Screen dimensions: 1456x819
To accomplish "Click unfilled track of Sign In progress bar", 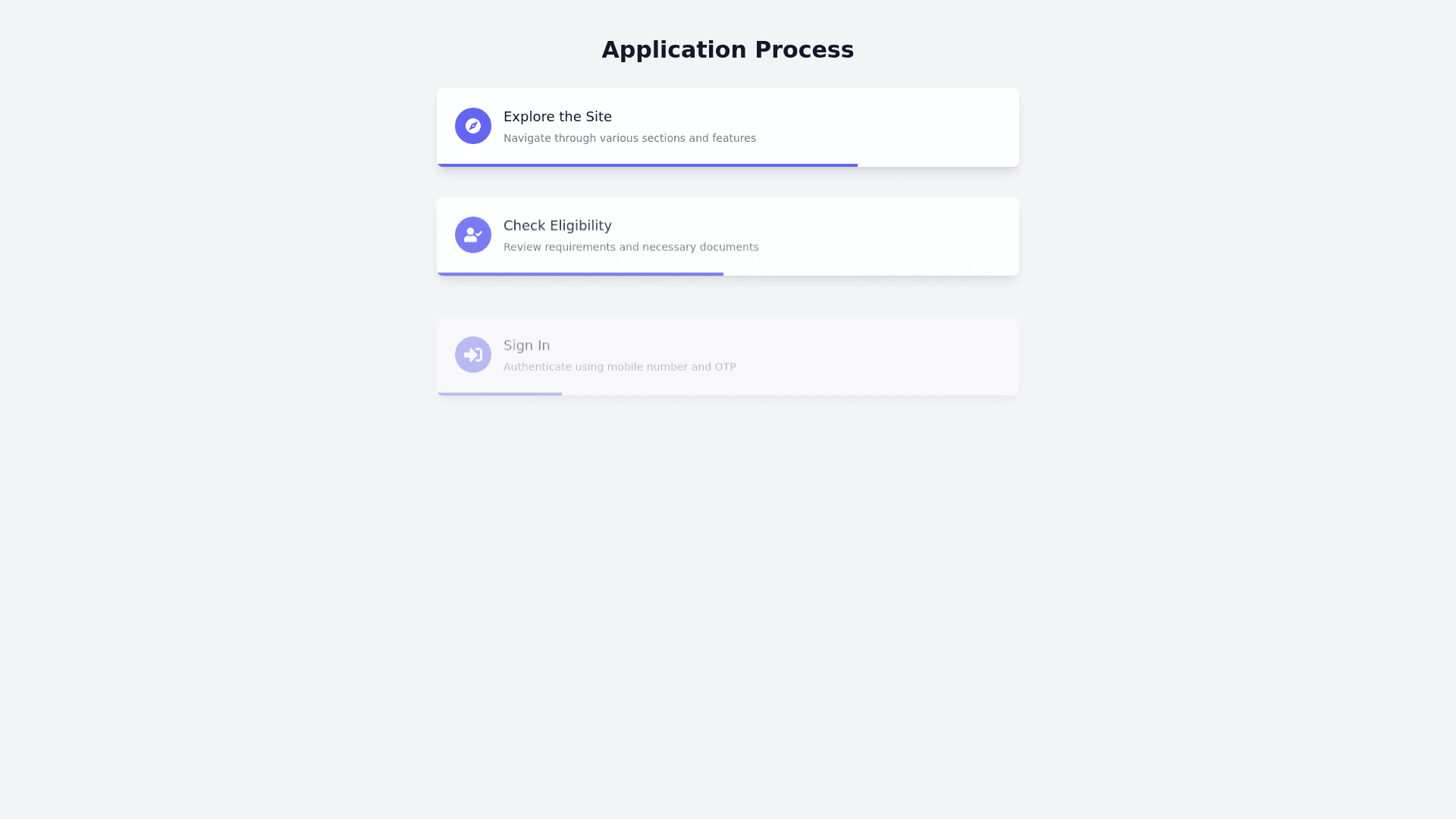I will [789, 394].
